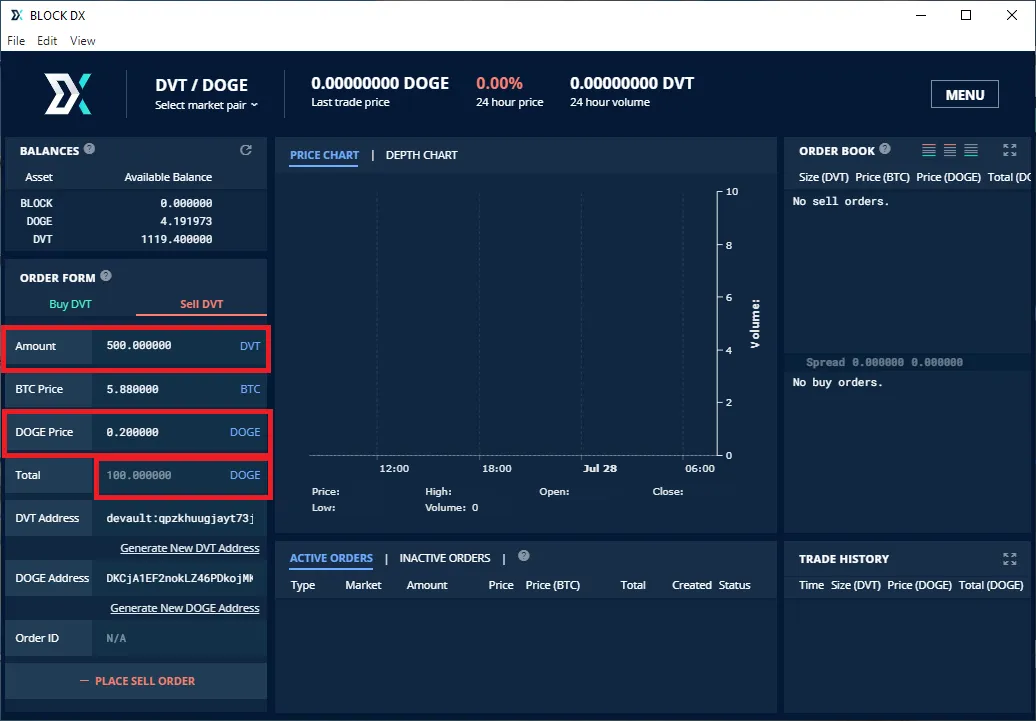Click the Block DX logo in header

pos(67,94)
